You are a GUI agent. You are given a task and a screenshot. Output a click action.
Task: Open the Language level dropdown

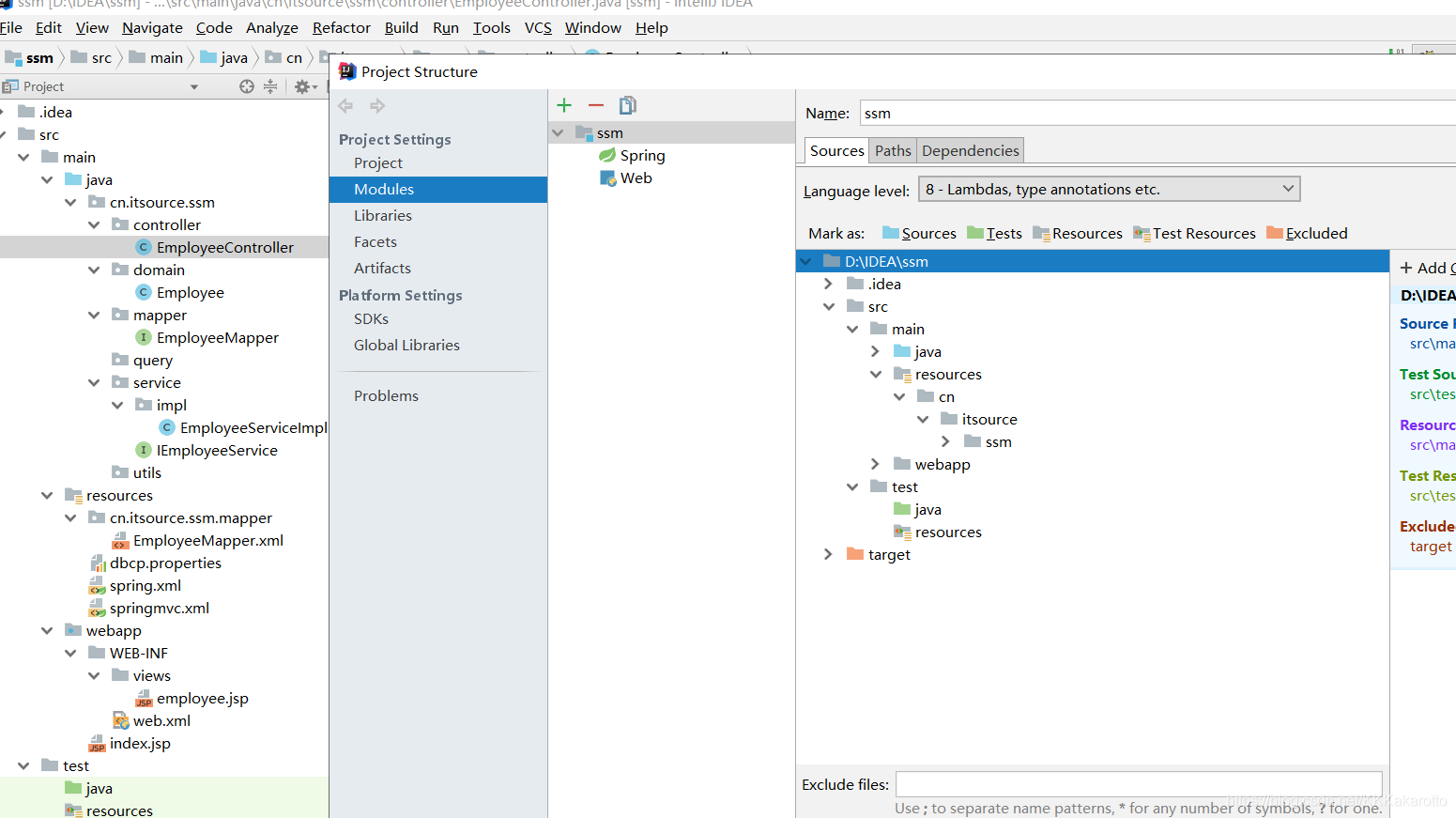coord(1109,190)
